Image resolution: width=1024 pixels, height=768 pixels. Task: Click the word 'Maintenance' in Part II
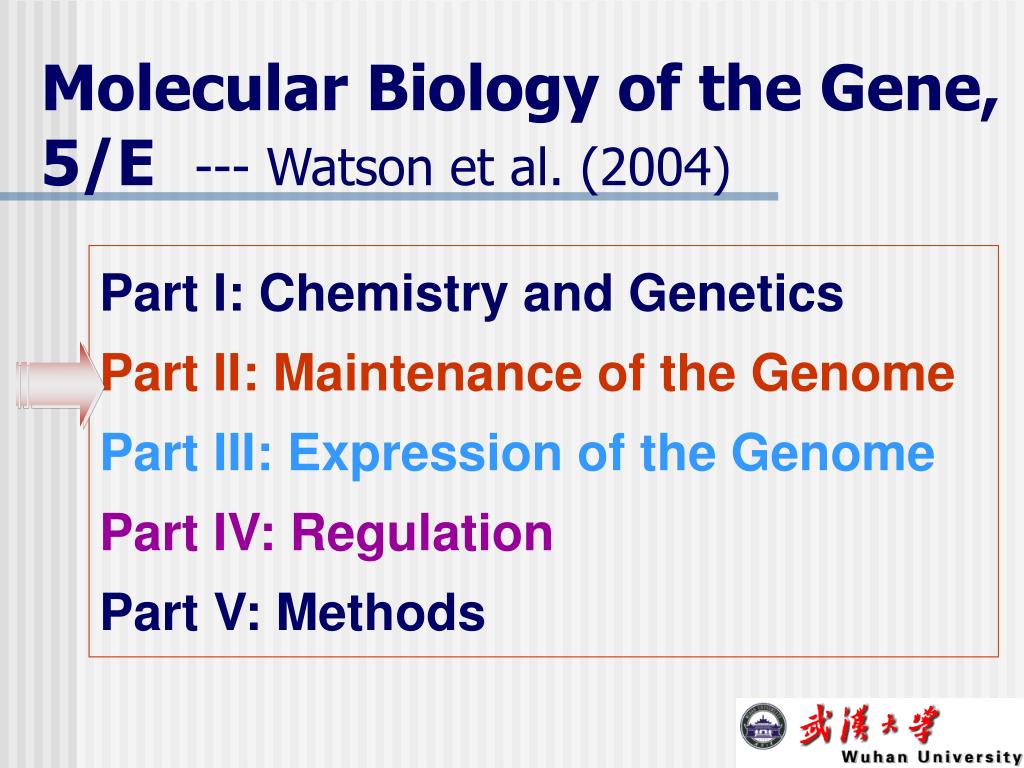click(x=428, y=374)
